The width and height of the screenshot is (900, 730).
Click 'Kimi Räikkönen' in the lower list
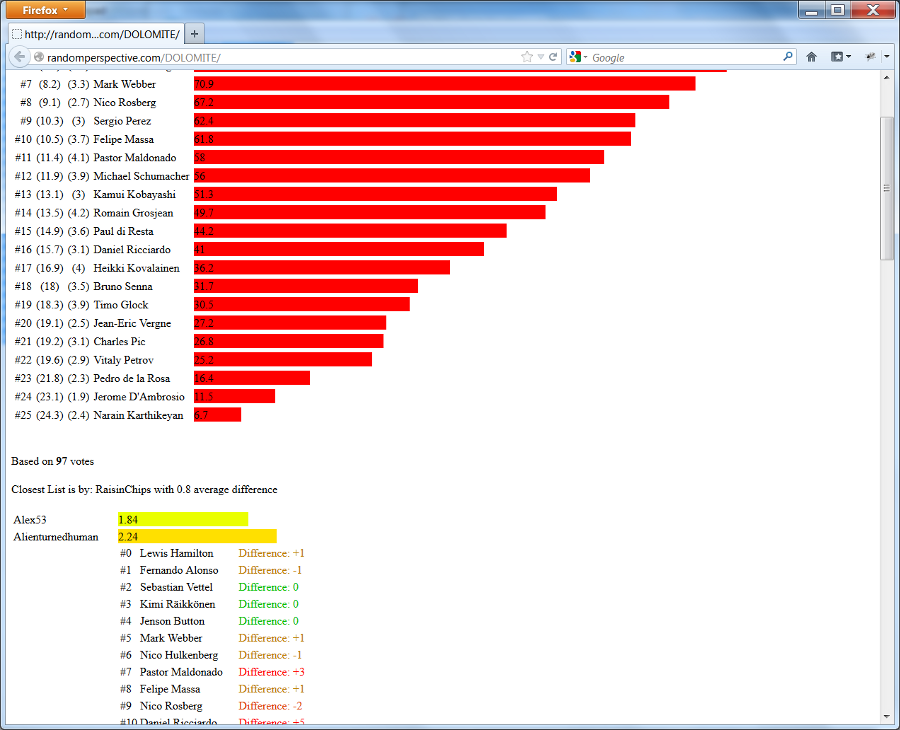point(177,604)
